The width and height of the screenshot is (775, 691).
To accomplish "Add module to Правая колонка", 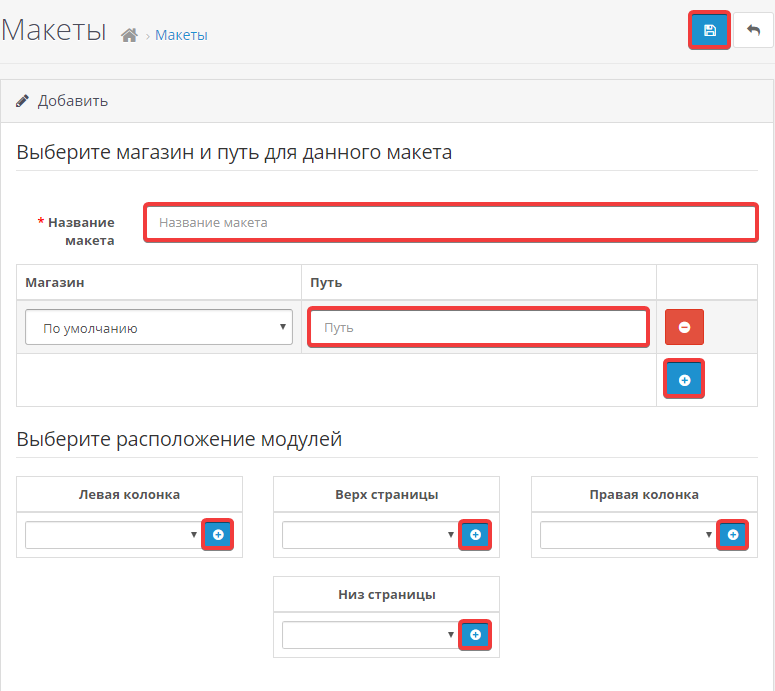I will point(732,535).
